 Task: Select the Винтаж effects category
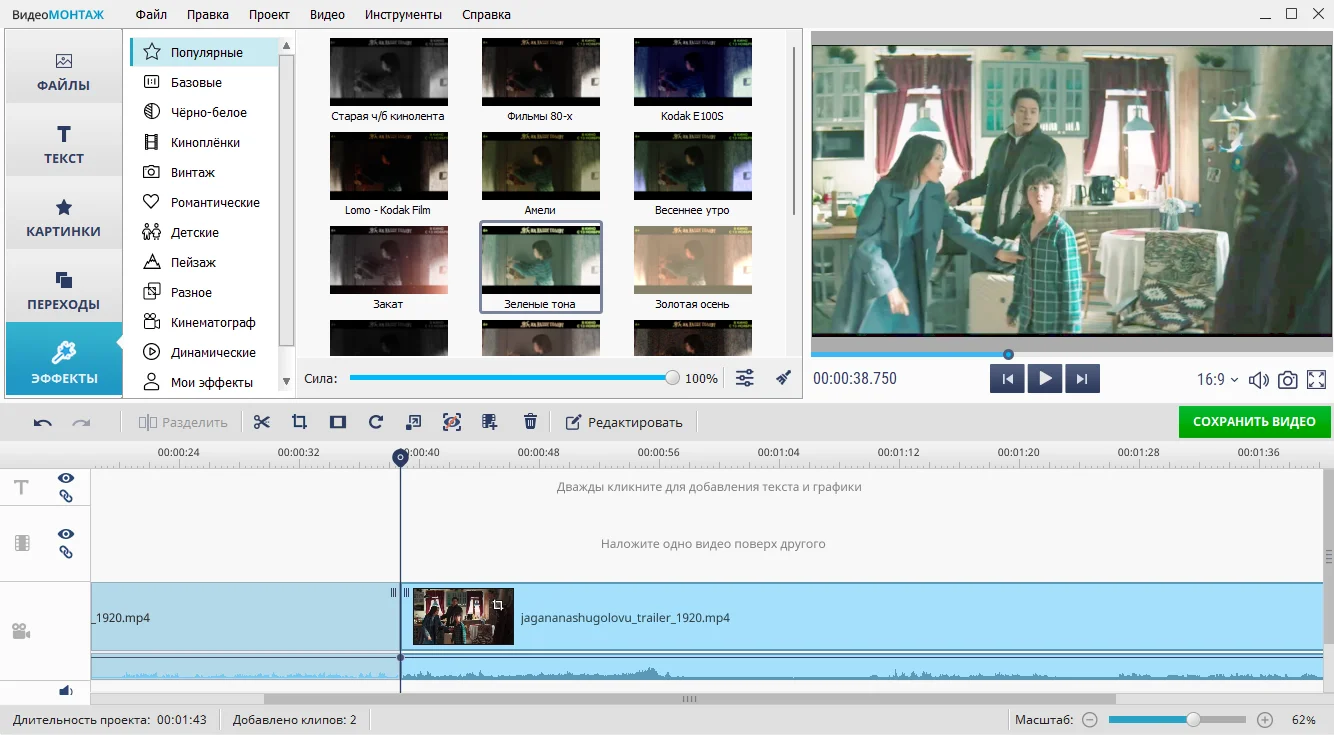click(205, 172)
